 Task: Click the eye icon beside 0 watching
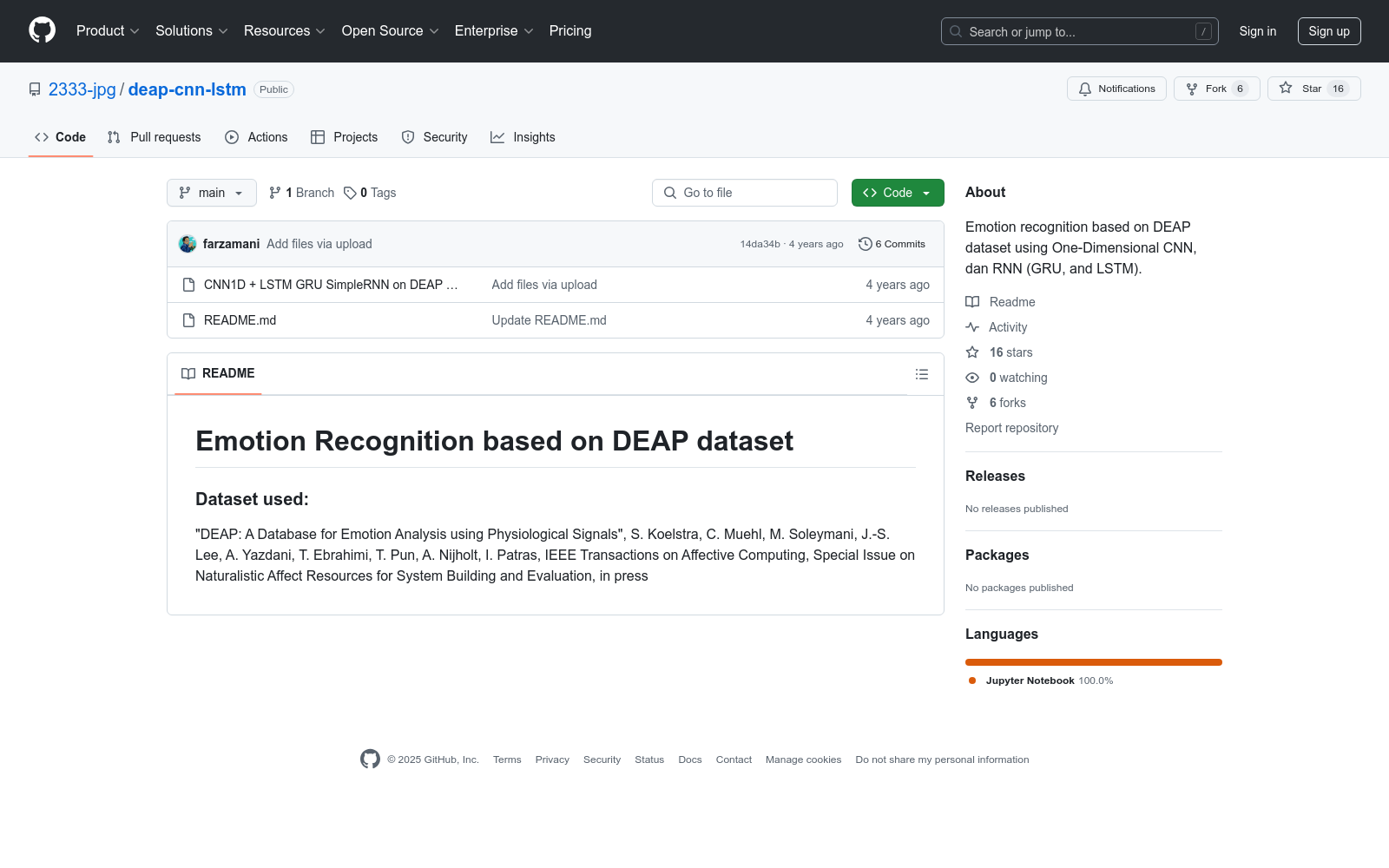click(x=972, y=378)
